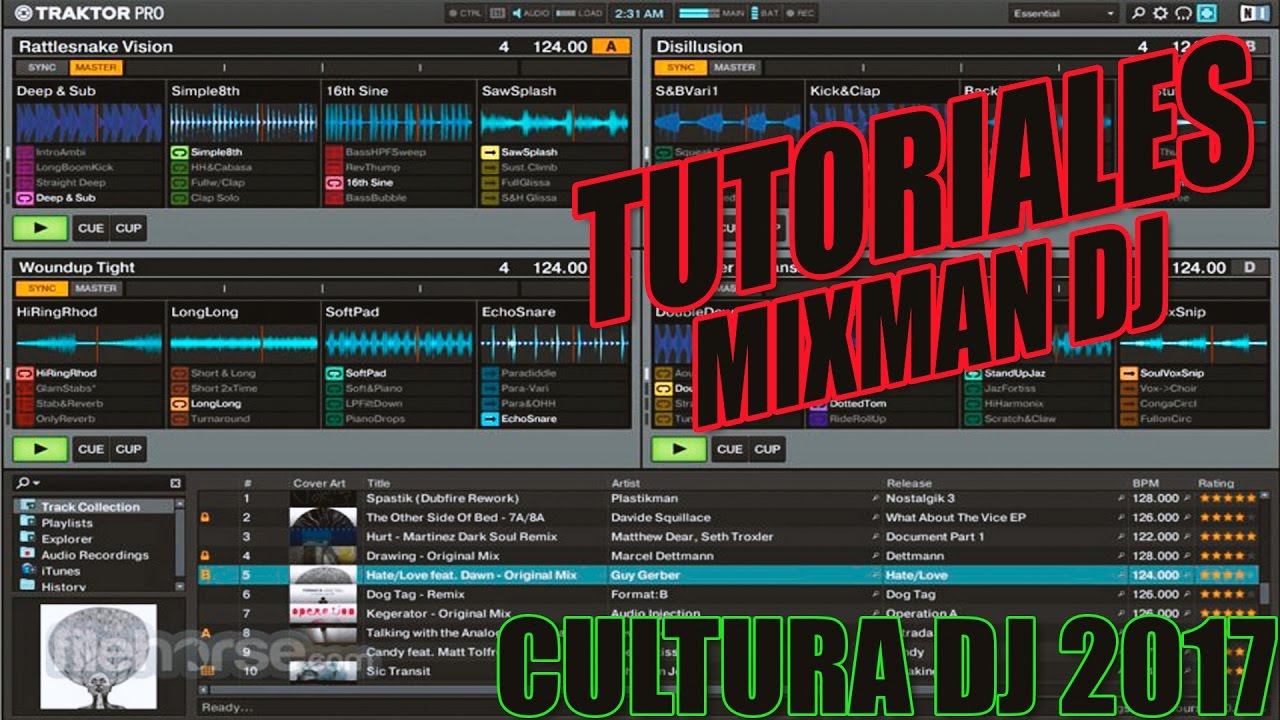The height and width of the screenshot is (720, 1280).
Task: Click the headphones cruise icon
Action: tap(1184, 14)
